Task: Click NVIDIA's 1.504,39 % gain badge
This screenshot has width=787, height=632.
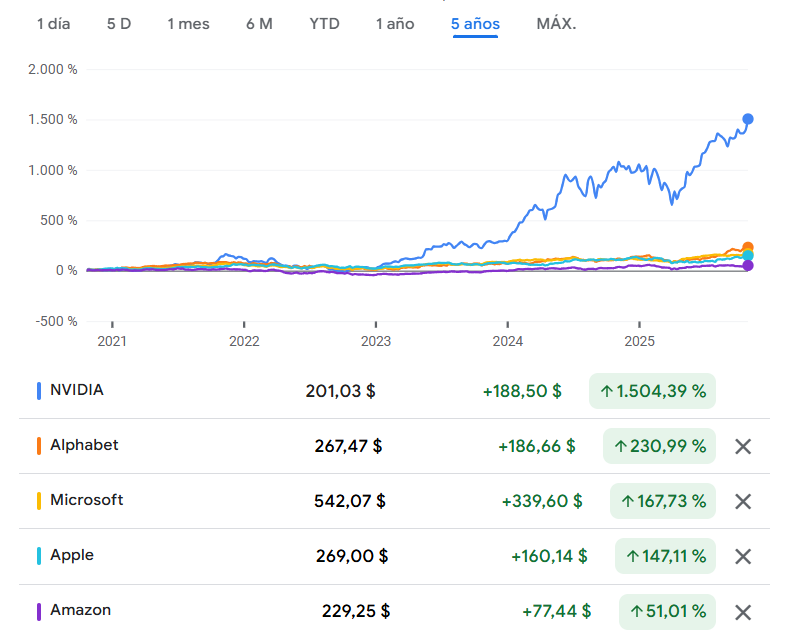Action: pos(653,391)
